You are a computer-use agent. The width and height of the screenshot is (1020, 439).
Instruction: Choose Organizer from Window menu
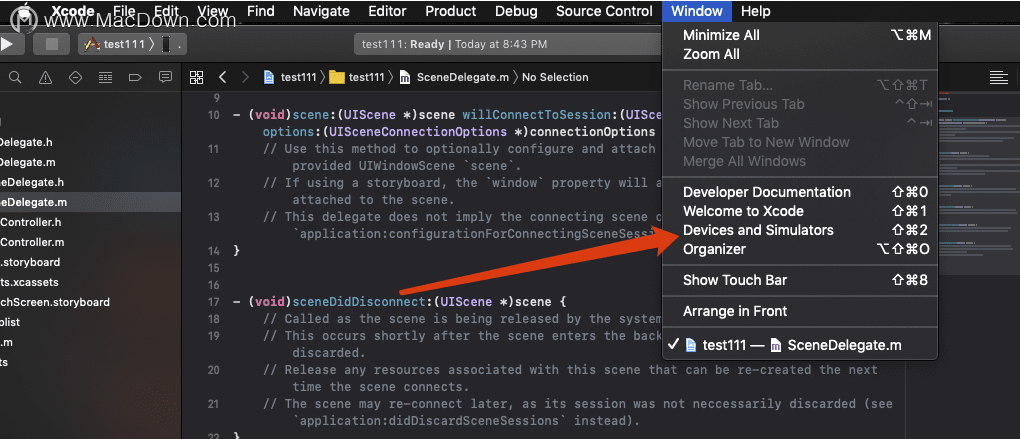(800, 248)
